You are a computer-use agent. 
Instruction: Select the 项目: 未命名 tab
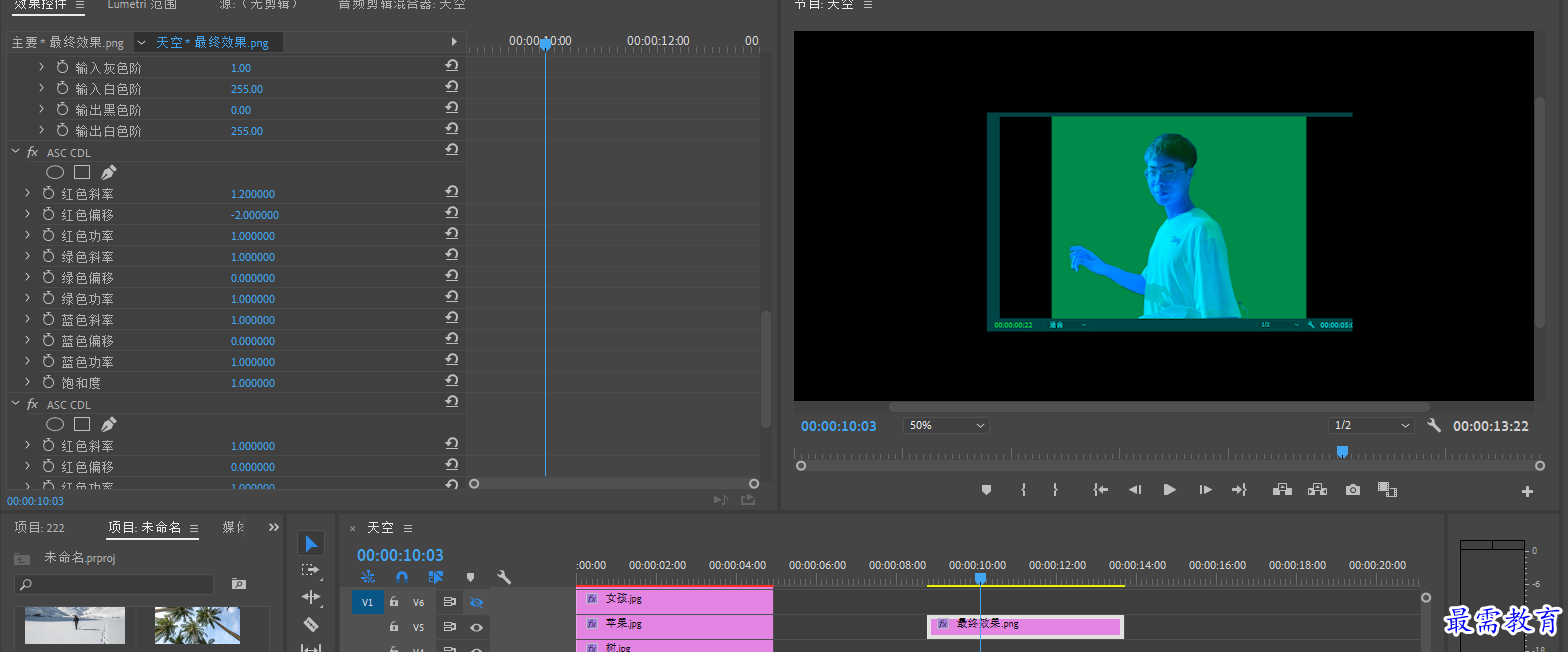coord(145,527)
